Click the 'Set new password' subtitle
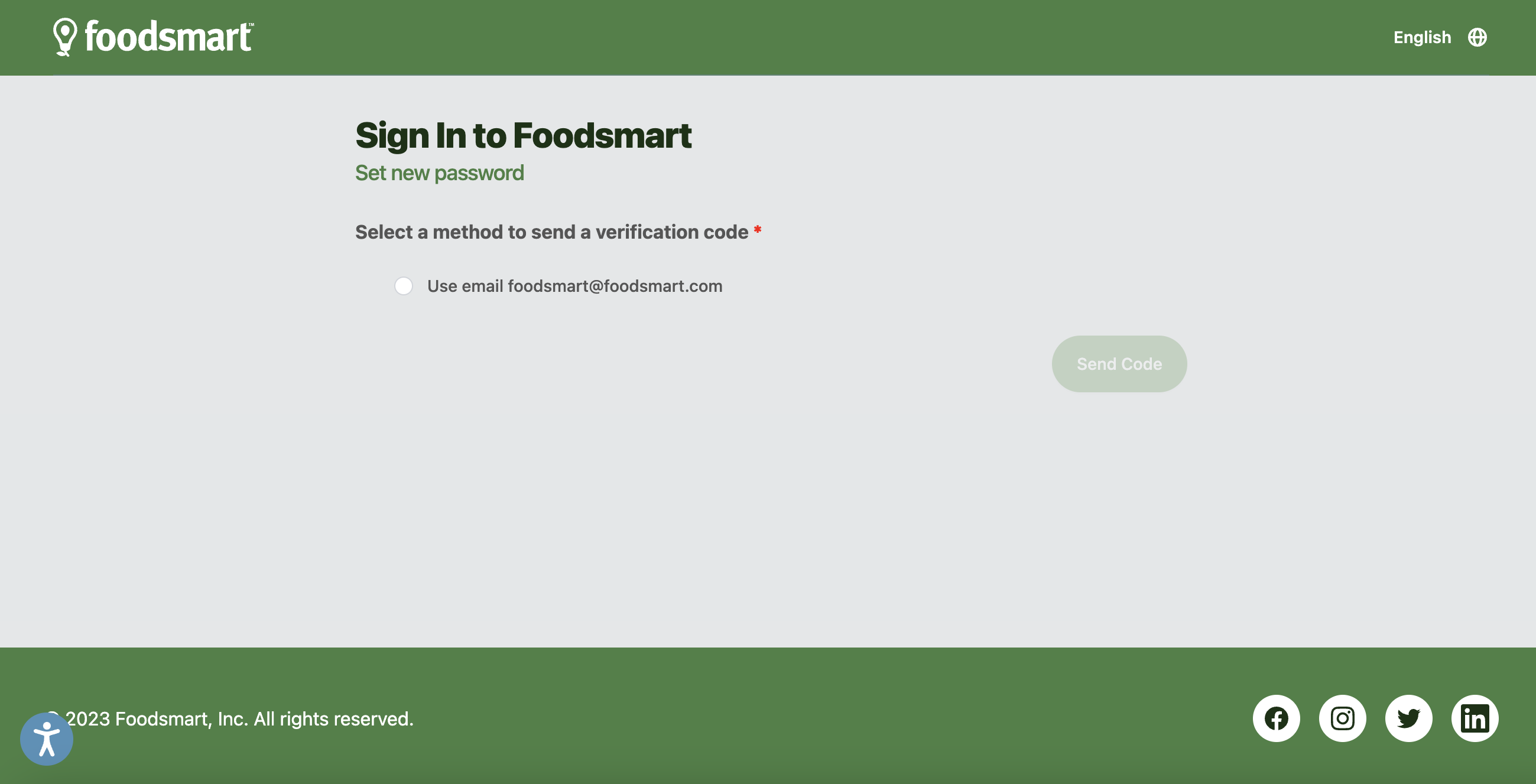 (x=440, y=173)
